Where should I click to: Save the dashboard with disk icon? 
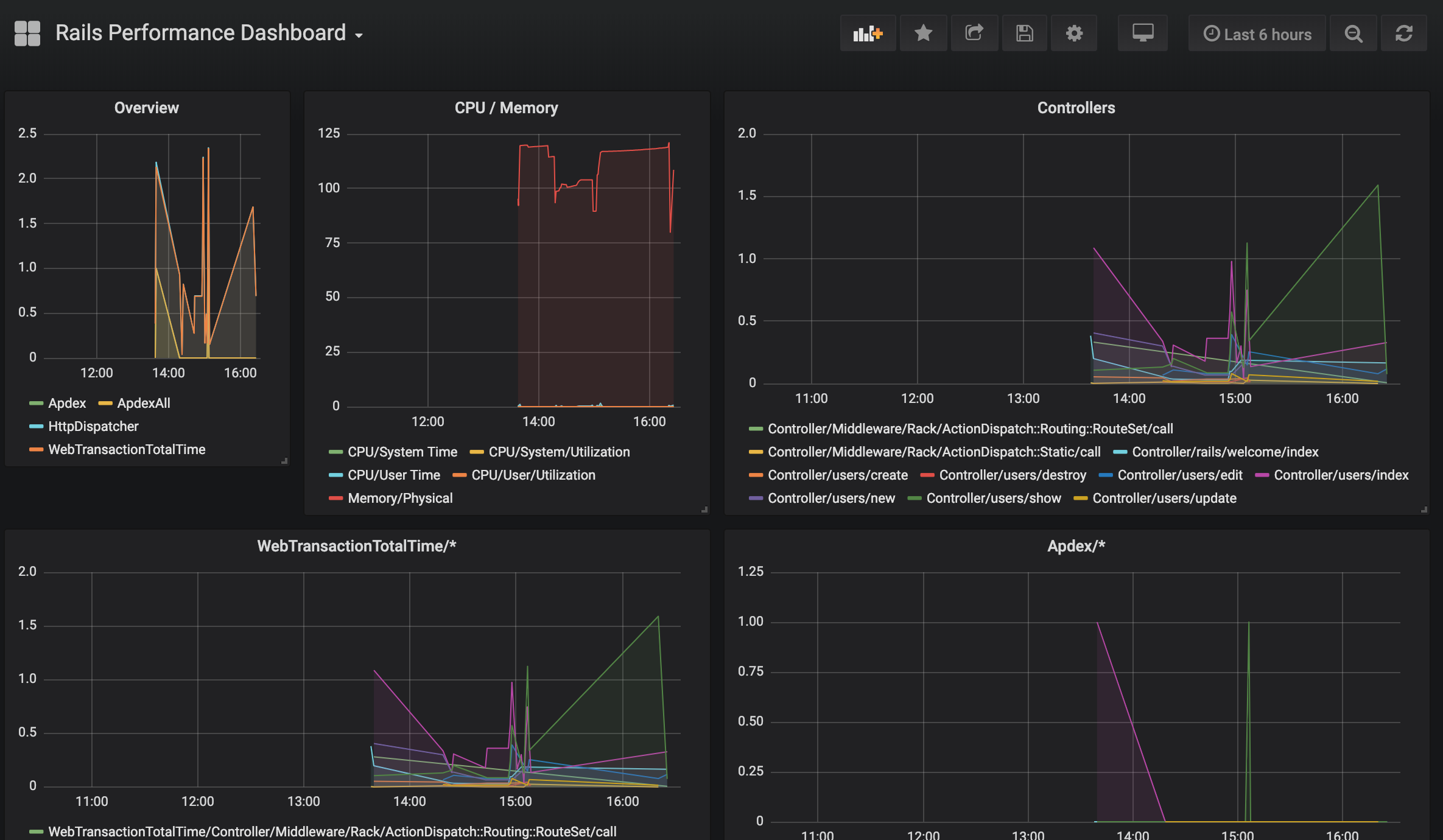[x=1025, y=33]
